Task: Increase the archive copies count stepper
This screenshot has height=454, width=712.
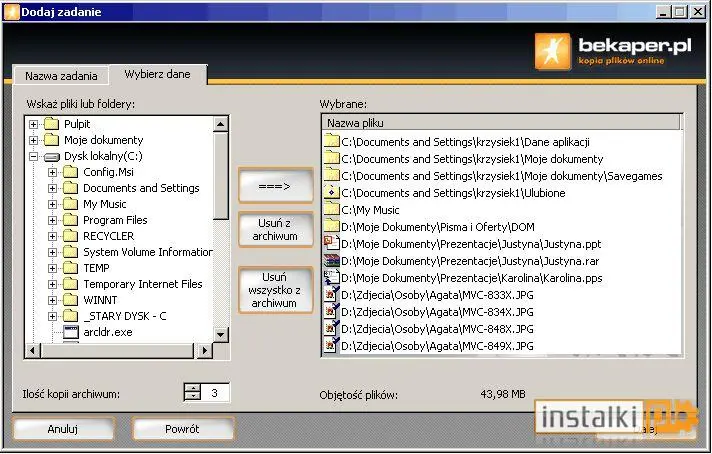Action: click(x=193, y=388)
